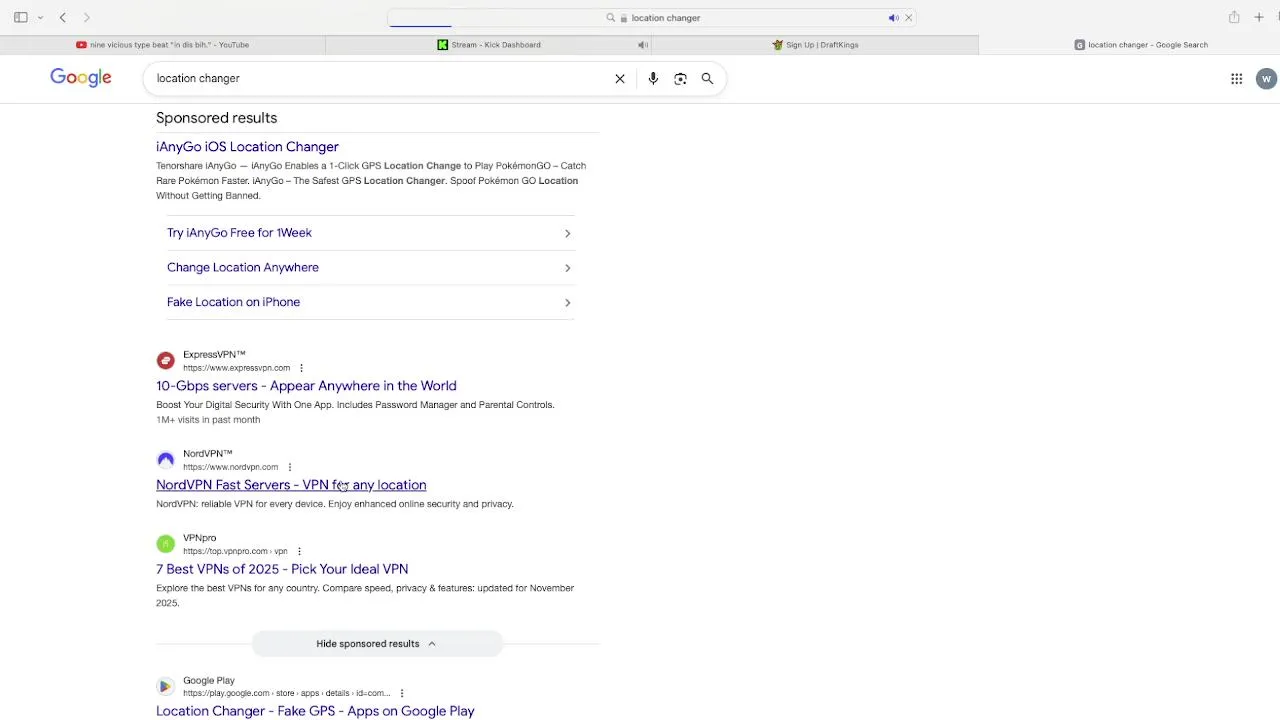
Task: Click the NordVPN favicon
Action: [166, 460]
